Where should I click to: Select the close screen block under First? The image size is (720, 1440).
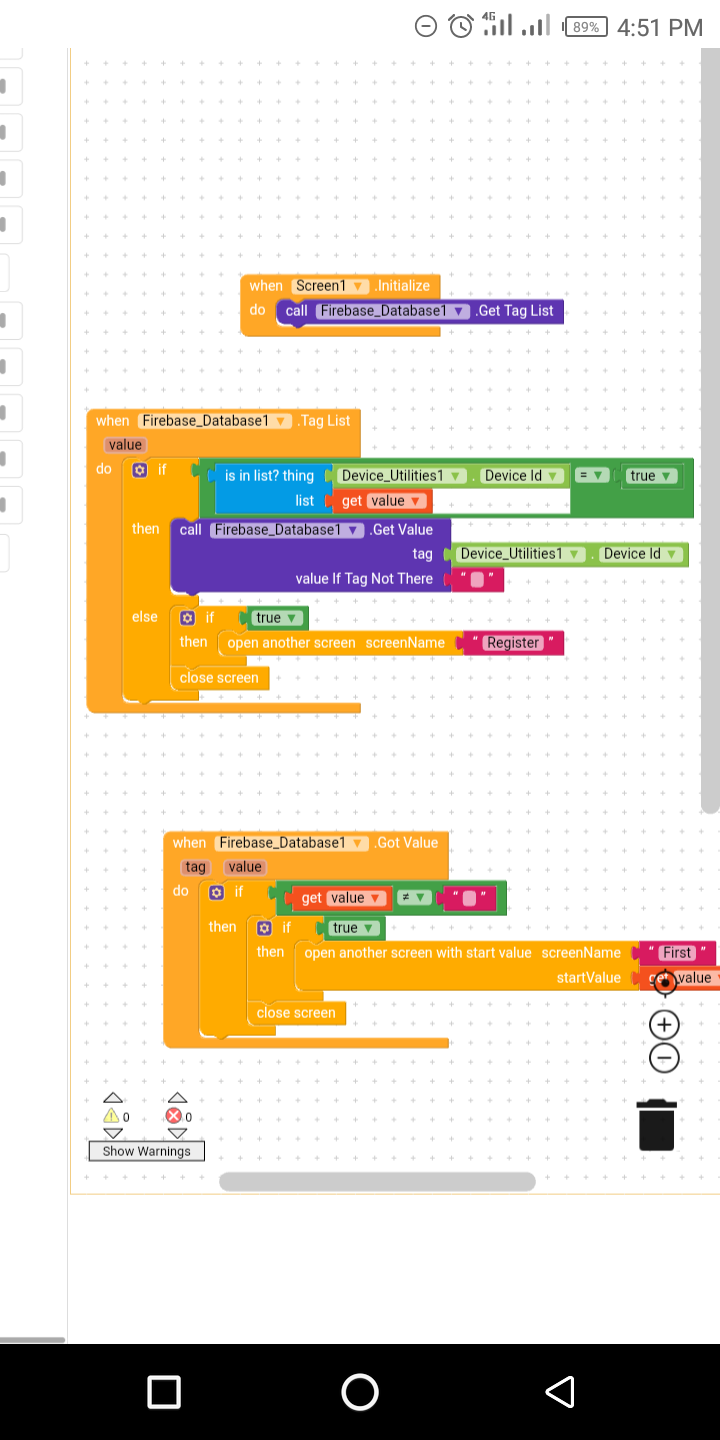[x=296, y=1013]
